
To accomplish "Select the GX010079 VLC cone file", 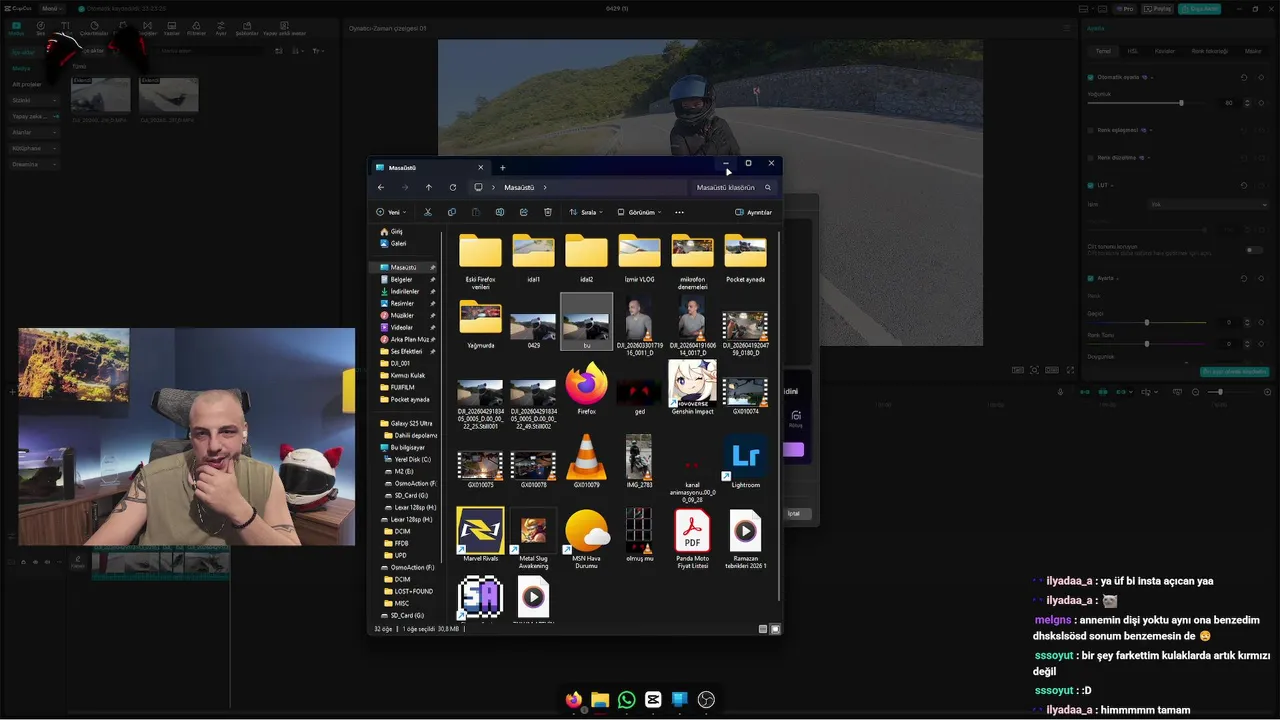I will [x=586, y=463].
